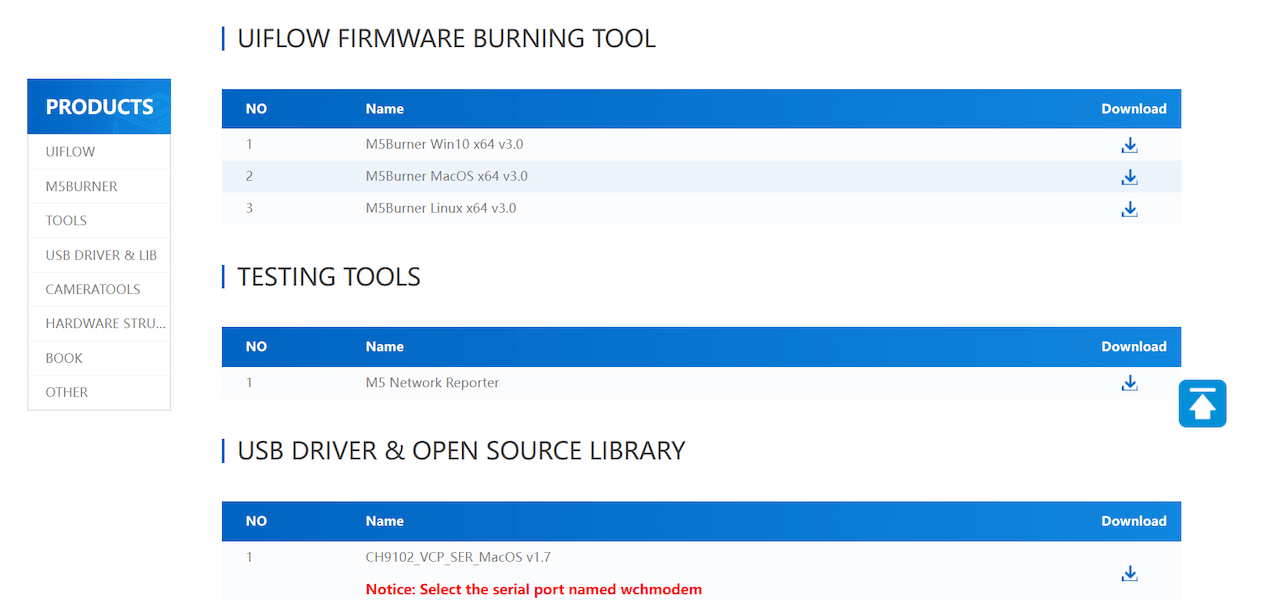This screenshot has width=1267, height=600.
Task: Click USB DRIVER & OPEN SOURCE LIBRARY heading
Action: 461,451
